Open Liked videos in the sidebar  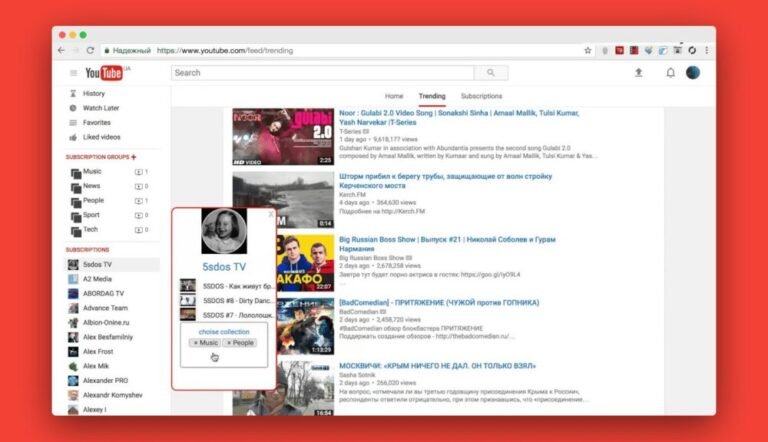tap(101, 137)
